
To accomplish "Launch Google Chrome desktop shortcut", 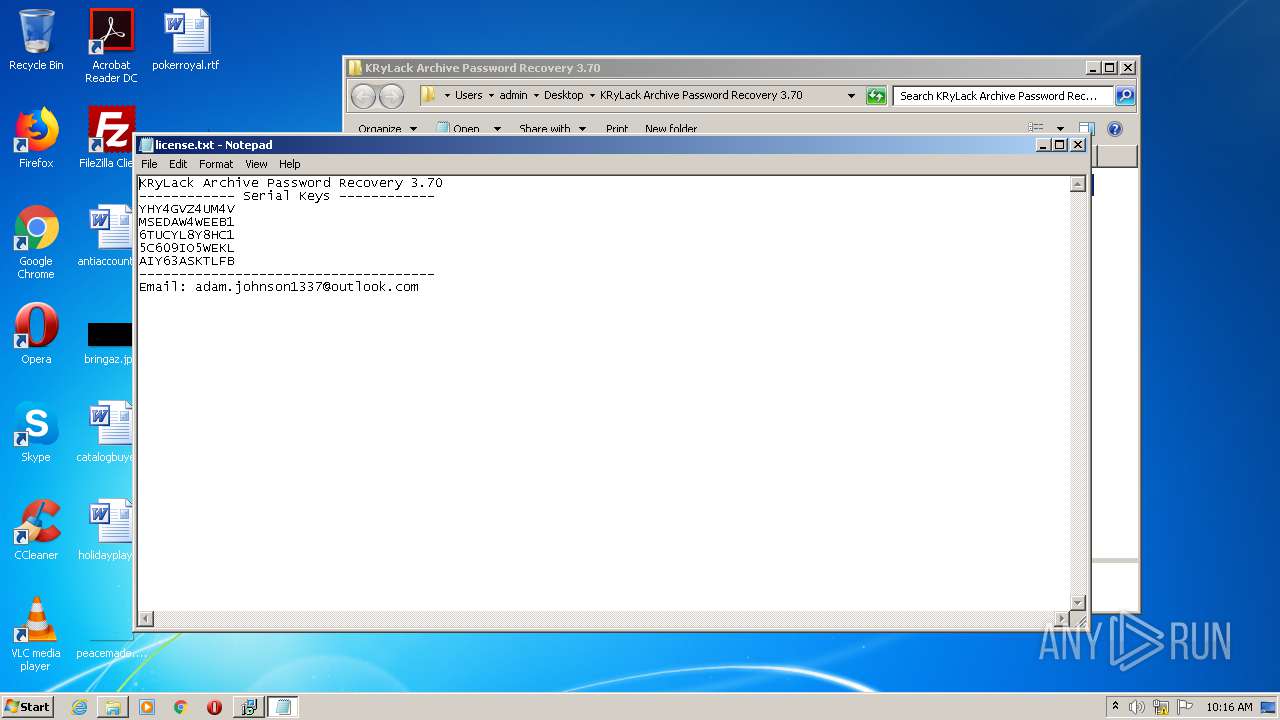I will coord(36,242).
